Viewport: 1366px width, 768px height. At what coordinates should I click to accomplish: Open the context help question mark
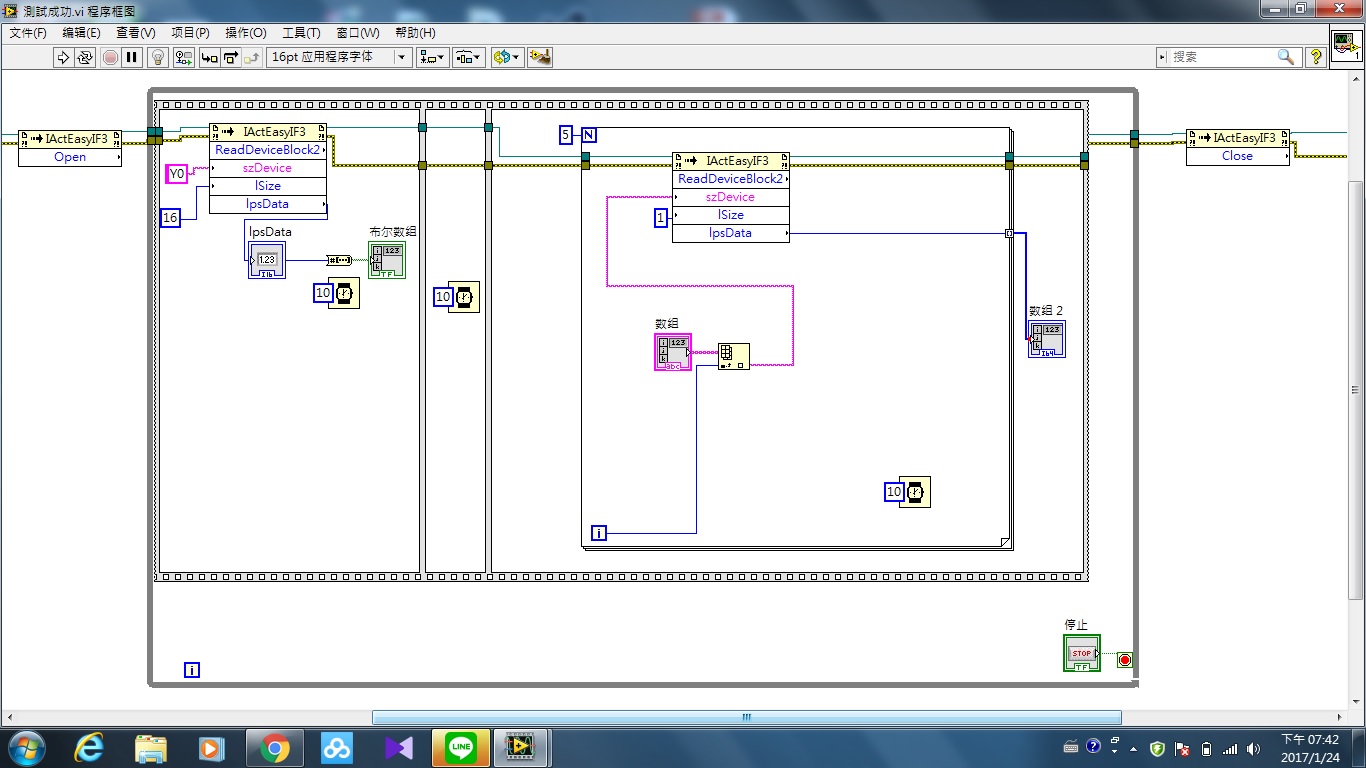(x=1316, y=57)
